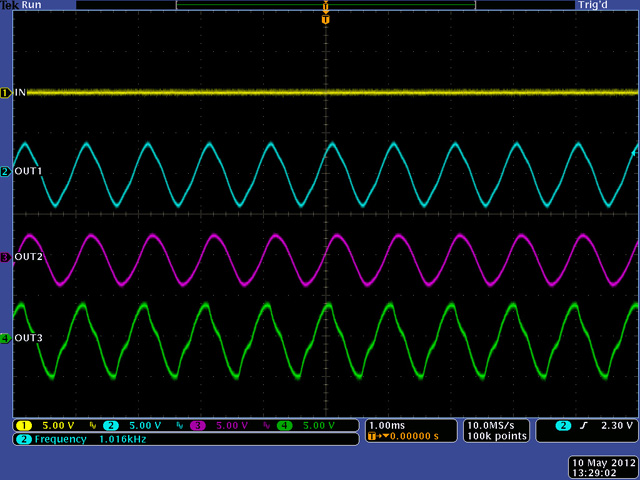This screenshot has height=480, width=640.
Task: Open the 2.30 V trigger level readout
Action: (614, 426)
